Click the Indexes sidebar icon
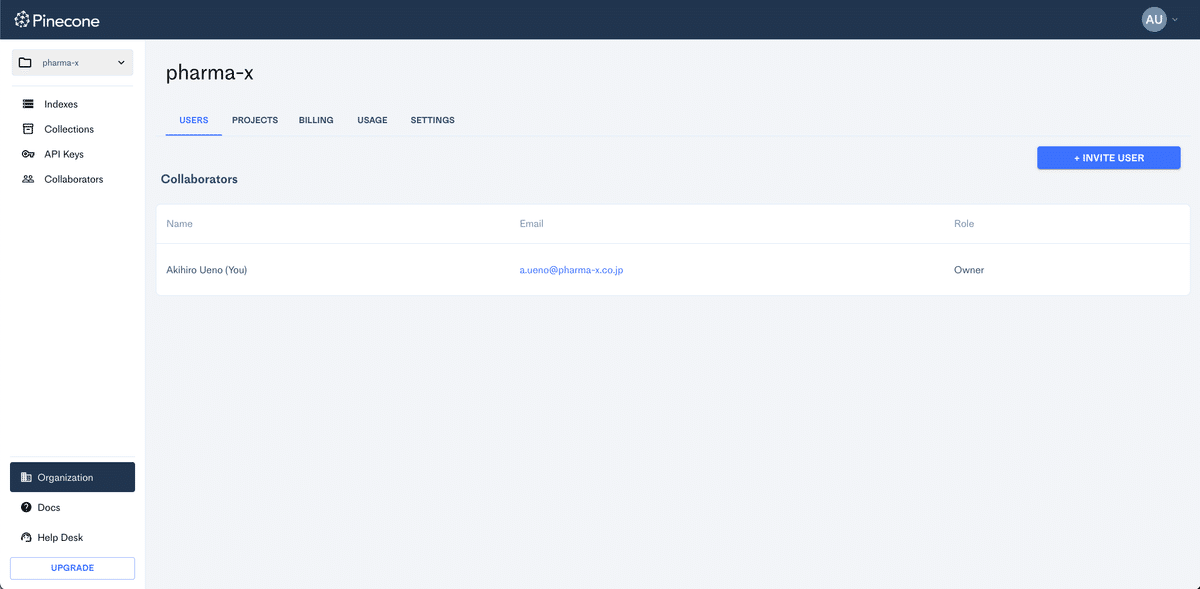Viewport: 1200px width, 589px height. [x=28, y=104]
